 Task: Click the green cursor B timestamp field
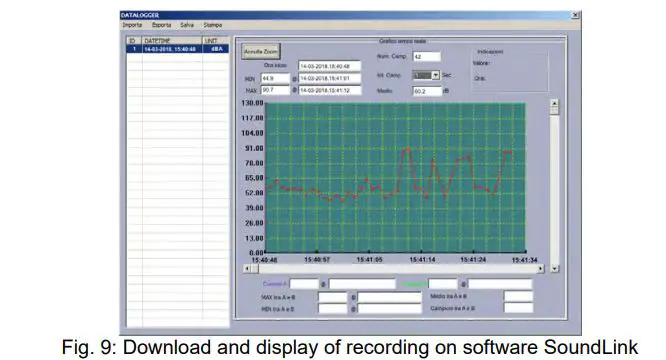[500, 284]
